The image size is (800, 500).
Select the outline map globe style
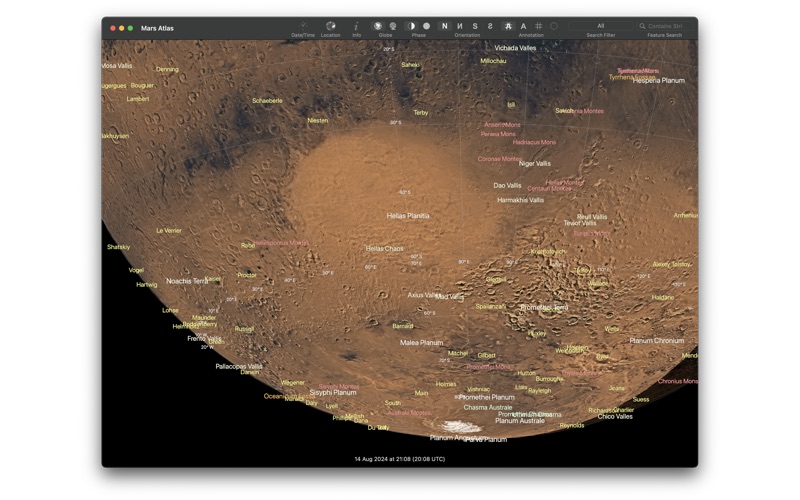tap(393, 26)
